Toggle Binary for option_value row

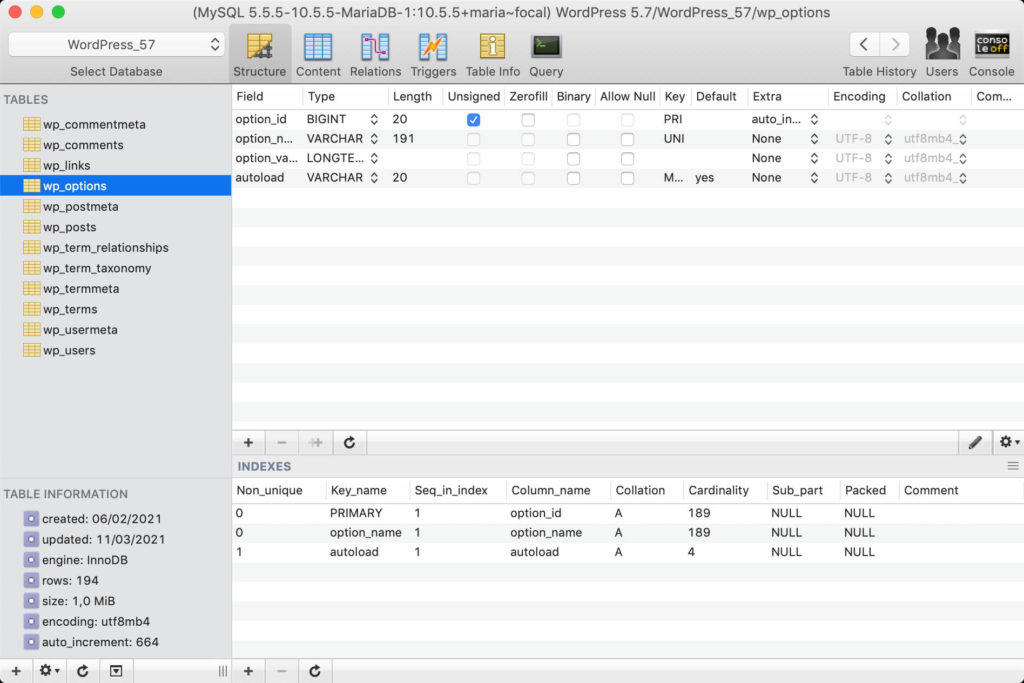[573, 159]
